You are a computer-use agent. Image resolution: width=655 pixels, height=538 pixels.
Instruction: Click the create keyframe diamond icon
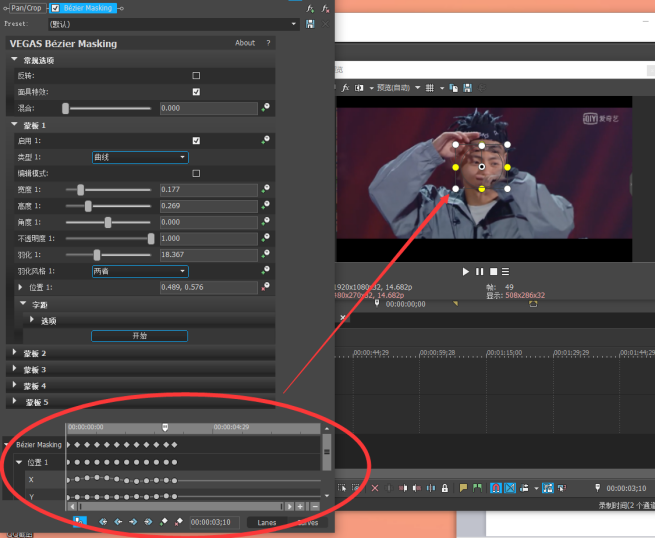tap(164, 522)
